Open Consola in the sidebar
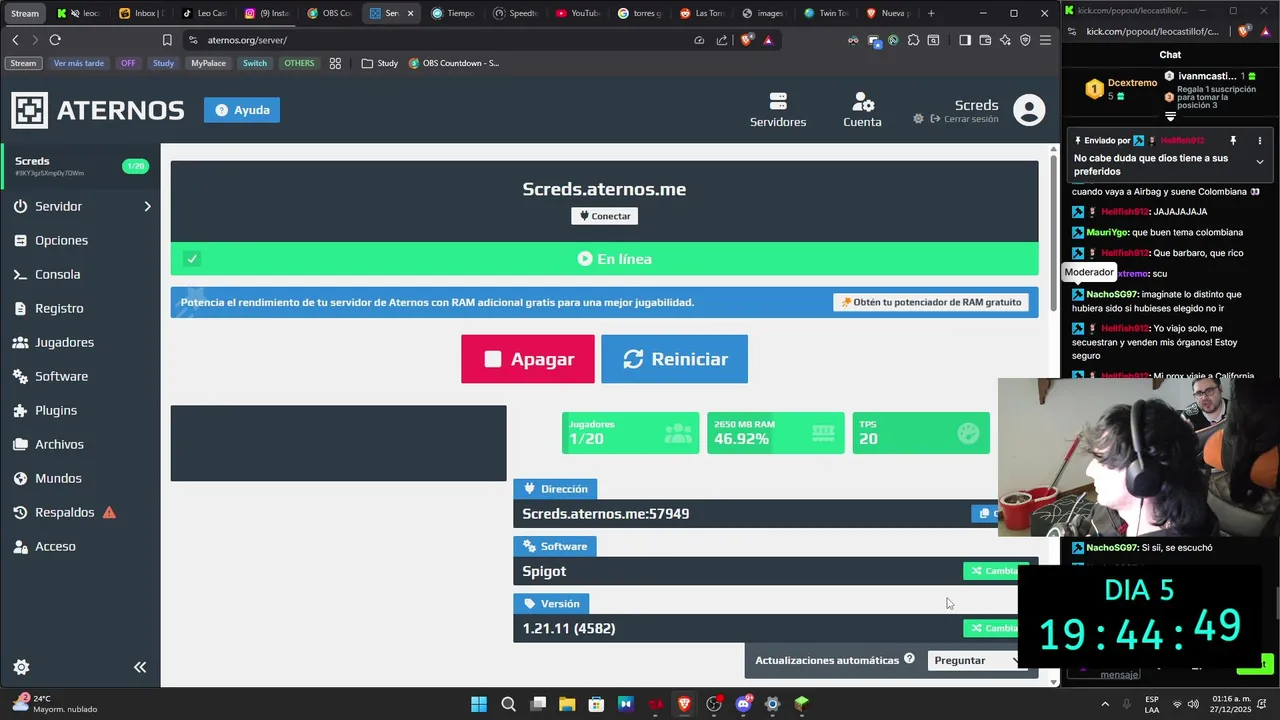Screen dimensions: 1280x720 [80, 274]
